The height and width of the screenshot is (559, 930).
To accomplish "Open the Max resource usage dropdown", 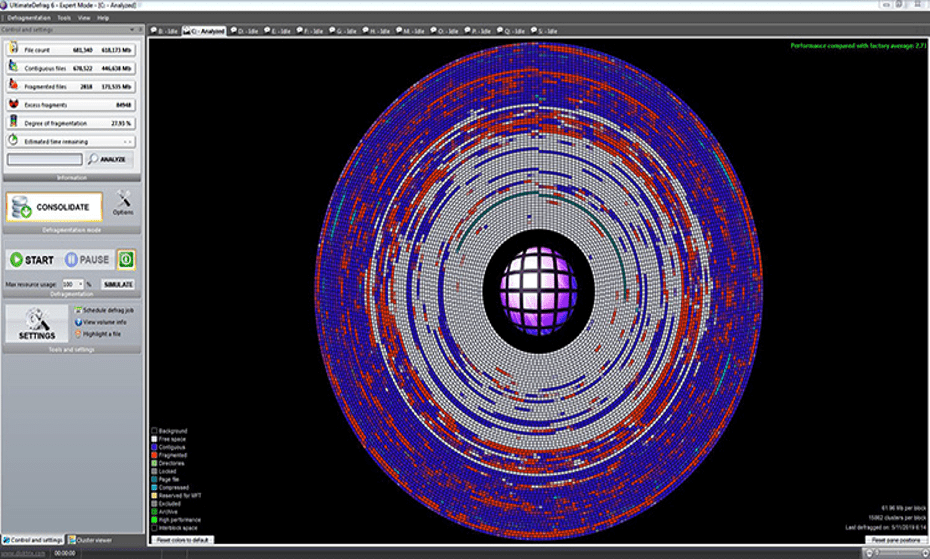I will [x=80, y=284].
